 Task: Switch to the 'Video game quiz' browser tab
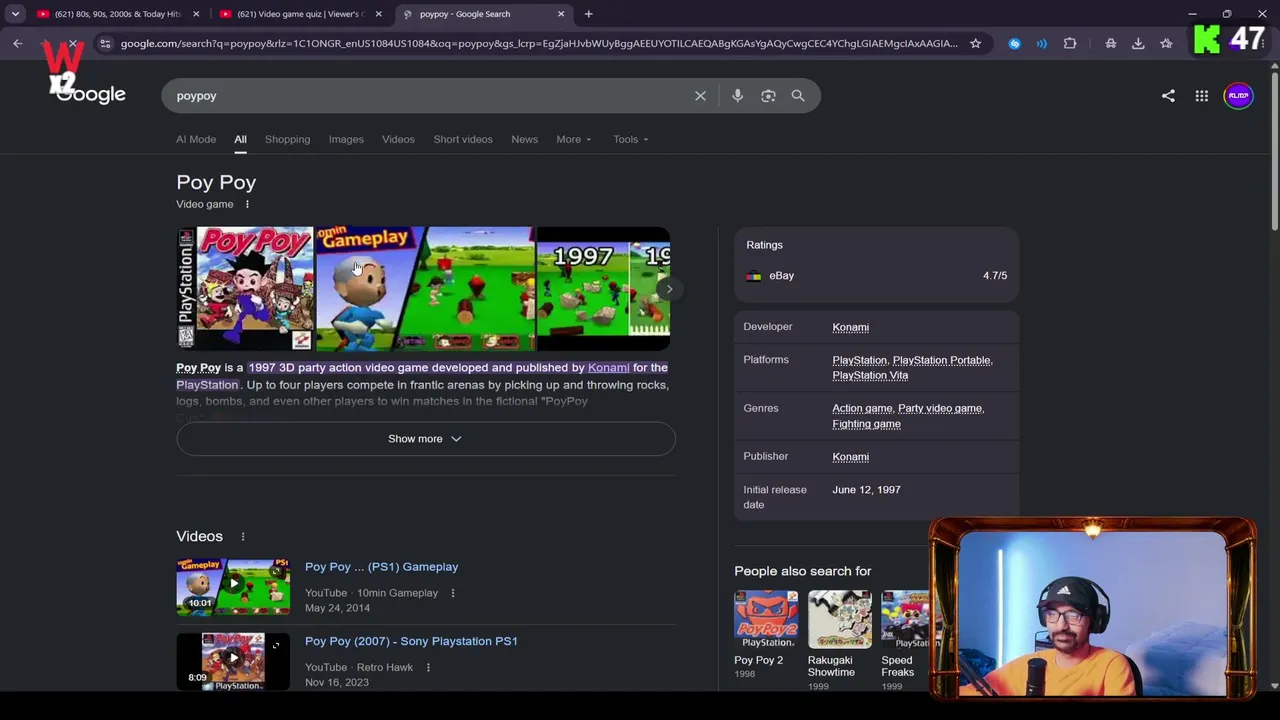300,14
